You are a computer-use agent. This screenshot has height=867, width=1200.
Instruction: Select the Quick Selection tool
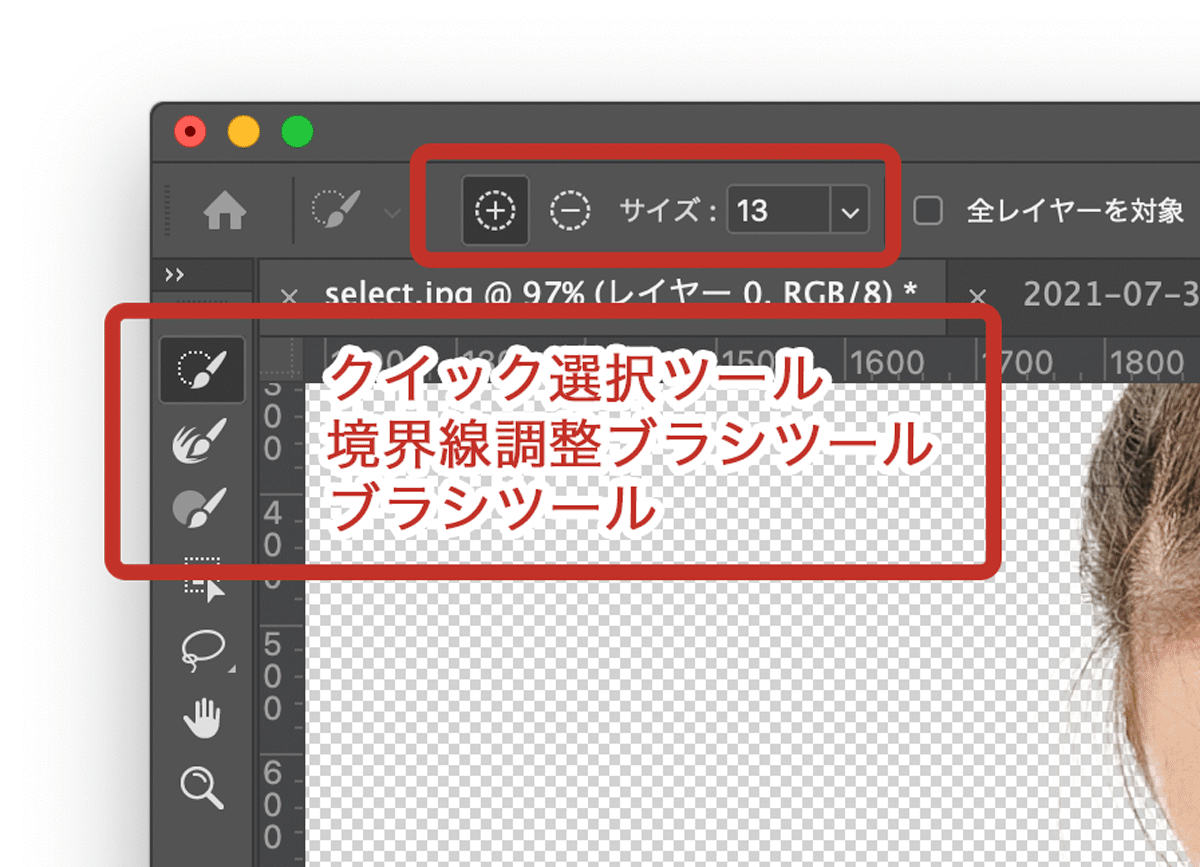(202, 368)
